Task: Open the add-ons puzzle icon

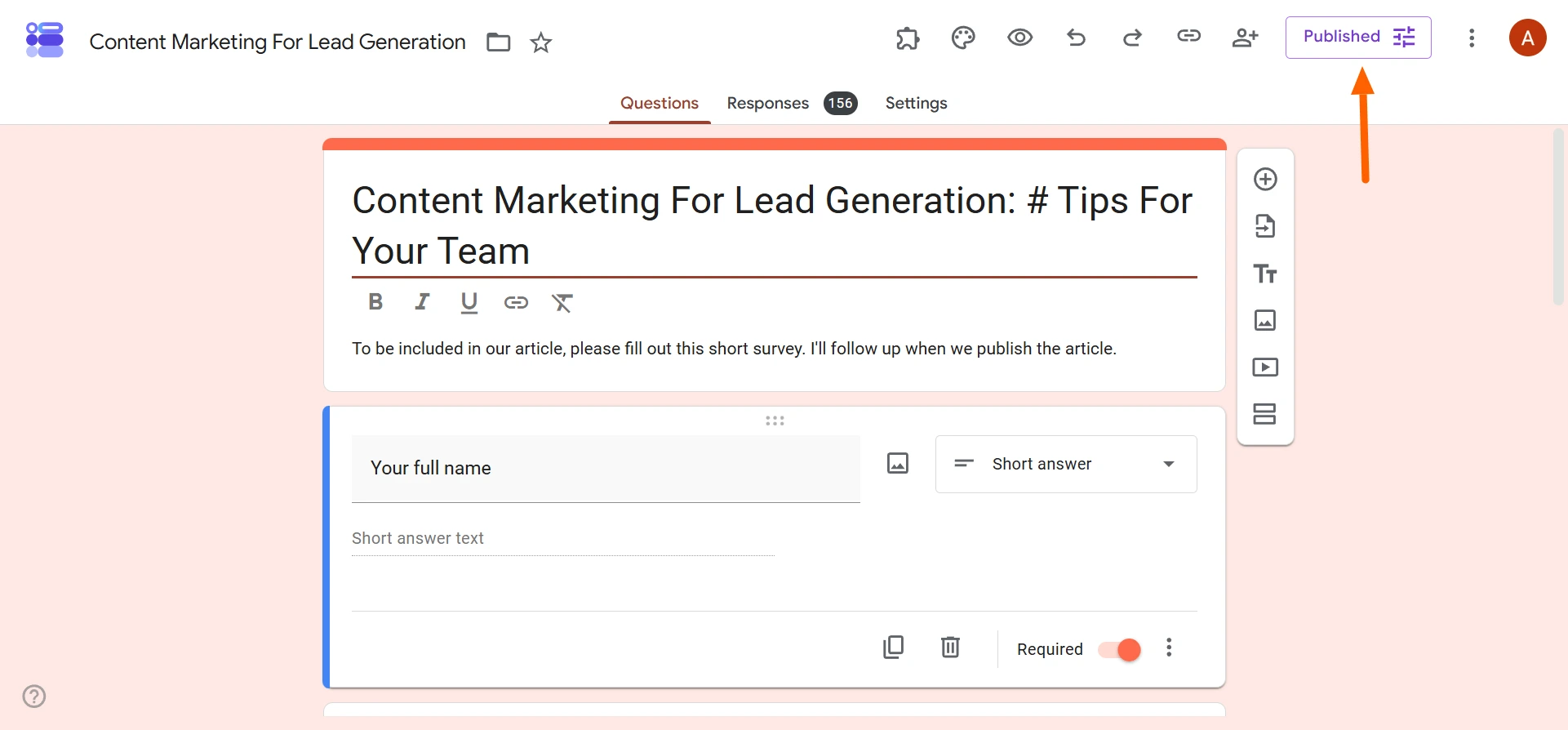Action: pos(908,38)
